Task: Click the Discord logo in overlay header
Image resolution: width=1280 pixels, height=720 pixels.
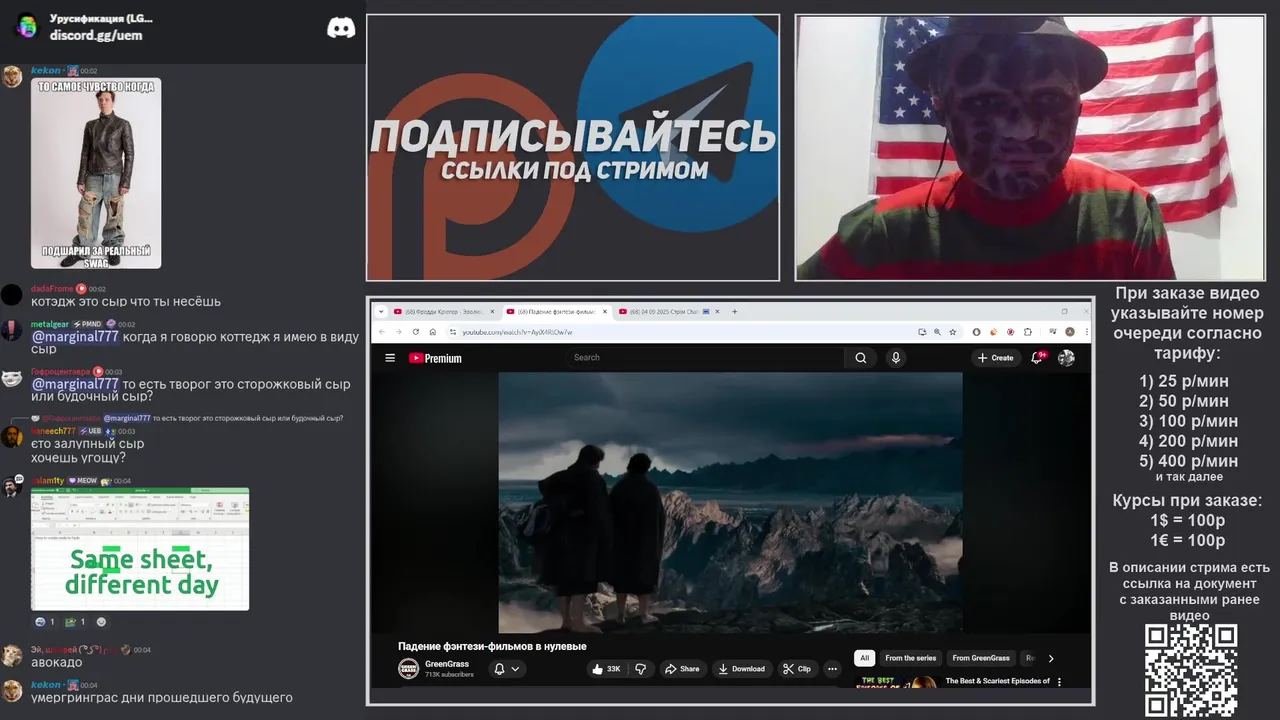Action: click(341, 27)
